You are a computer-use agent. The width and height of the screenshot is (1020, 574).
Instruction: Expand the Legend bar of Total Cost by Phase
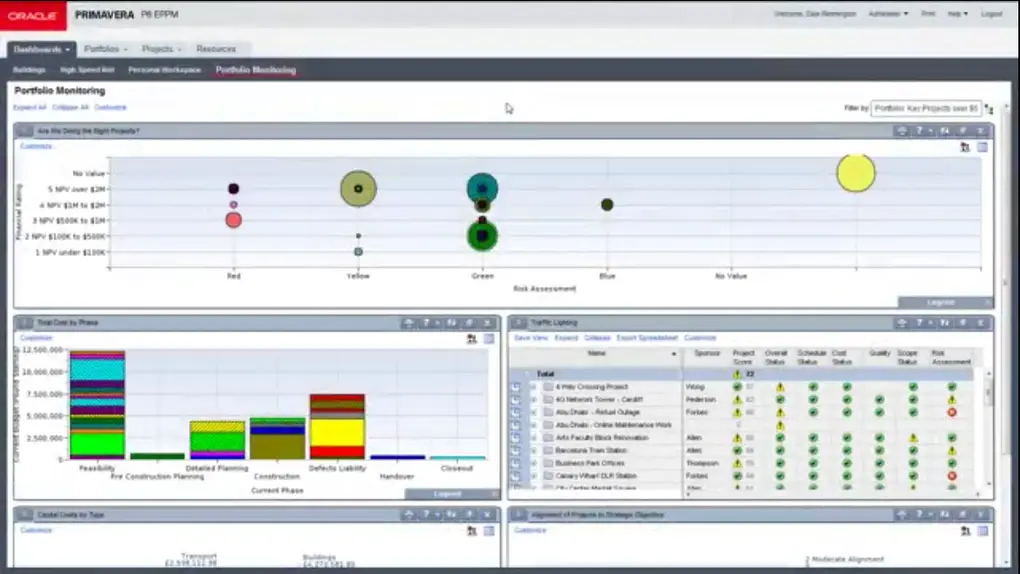(452, 494)
